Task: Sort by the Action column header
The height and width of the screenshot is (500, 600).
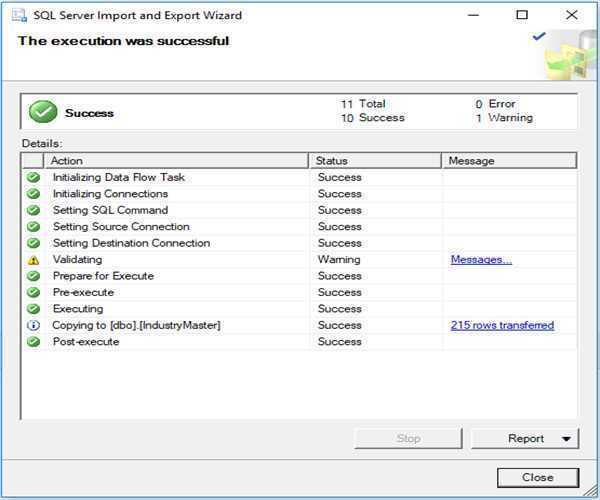Action: 175,160
